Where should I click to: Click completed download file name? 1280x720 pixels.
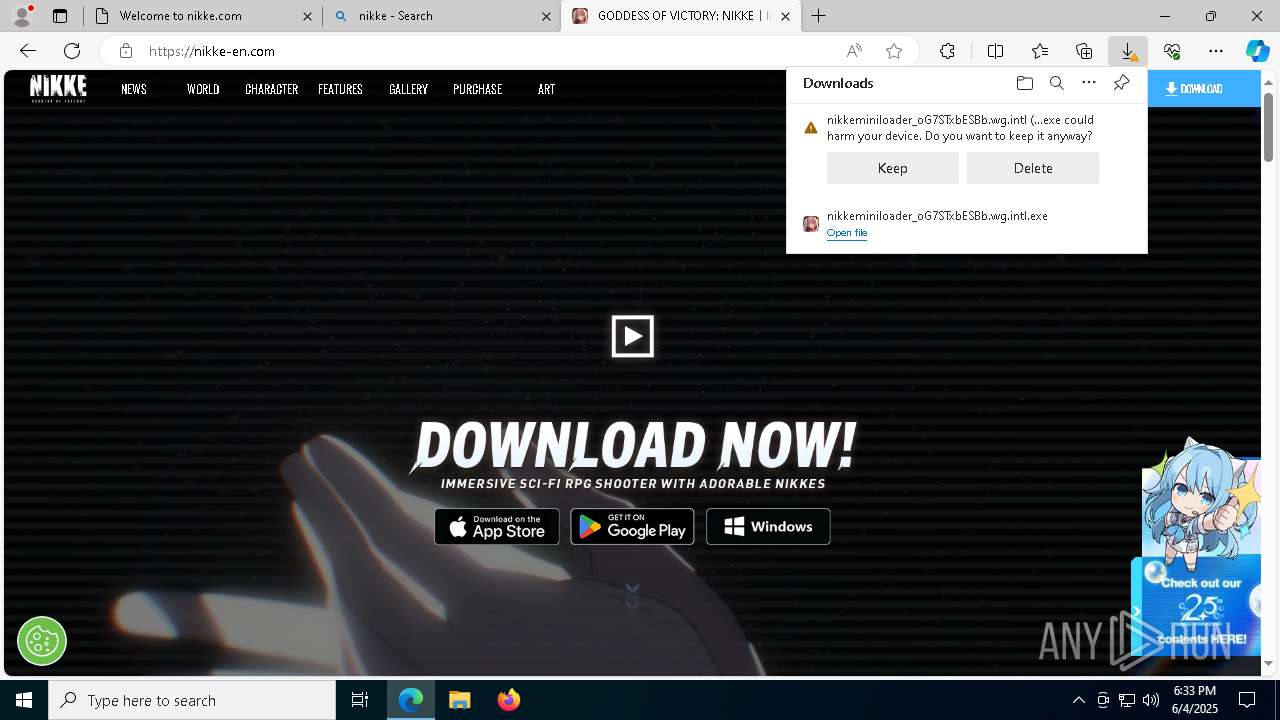click(x=937, y=216)
